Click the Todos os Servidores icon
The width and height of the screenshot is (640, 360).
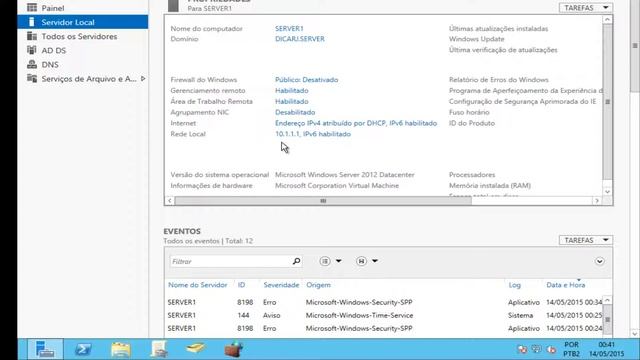pyautogui.click(x=32, y=36)
